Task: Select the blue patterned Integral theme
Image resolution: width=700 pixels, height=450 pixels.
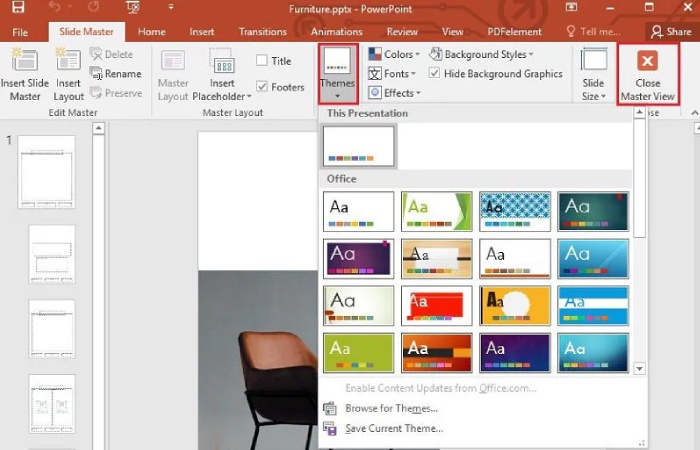Action: tap(515, 211)
